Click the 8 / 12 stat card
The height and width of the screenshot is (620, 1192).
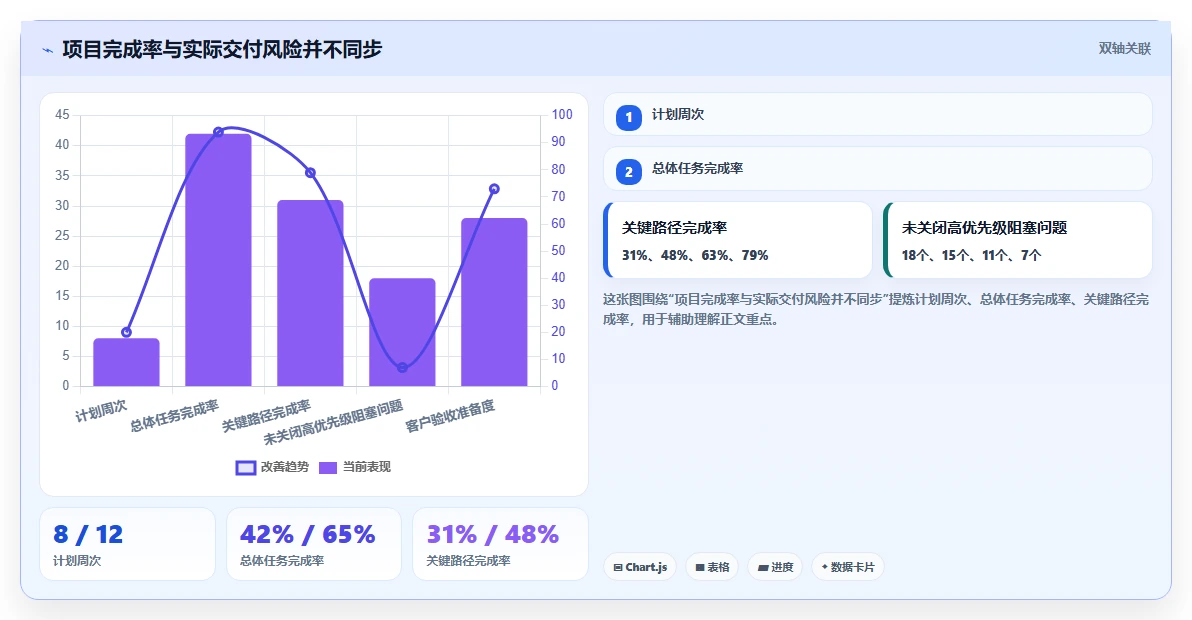(x=127, y=544)
